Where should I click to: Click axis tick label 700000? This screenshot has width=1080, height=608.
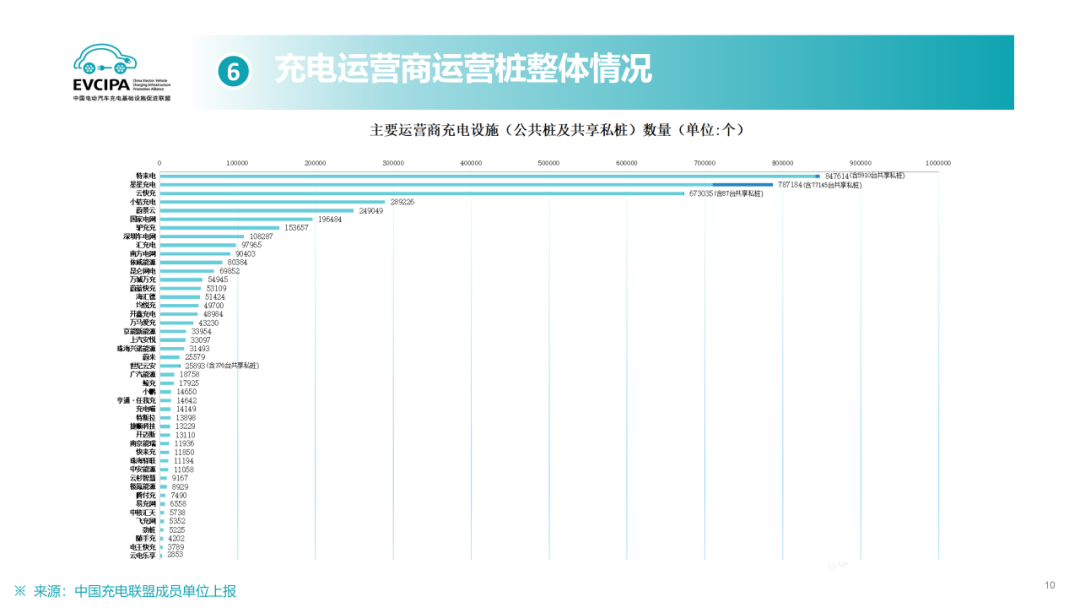point(704,163)
